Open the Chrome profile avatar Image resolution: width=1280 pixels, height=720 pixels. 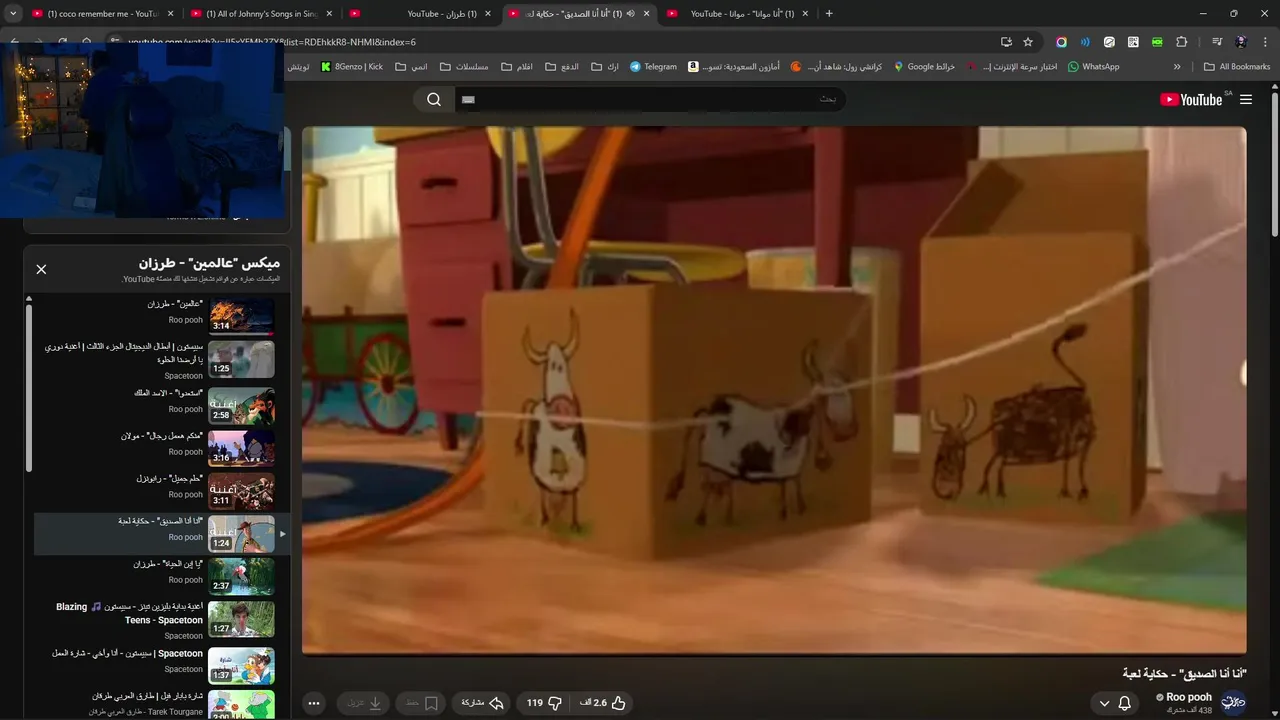1241,42
